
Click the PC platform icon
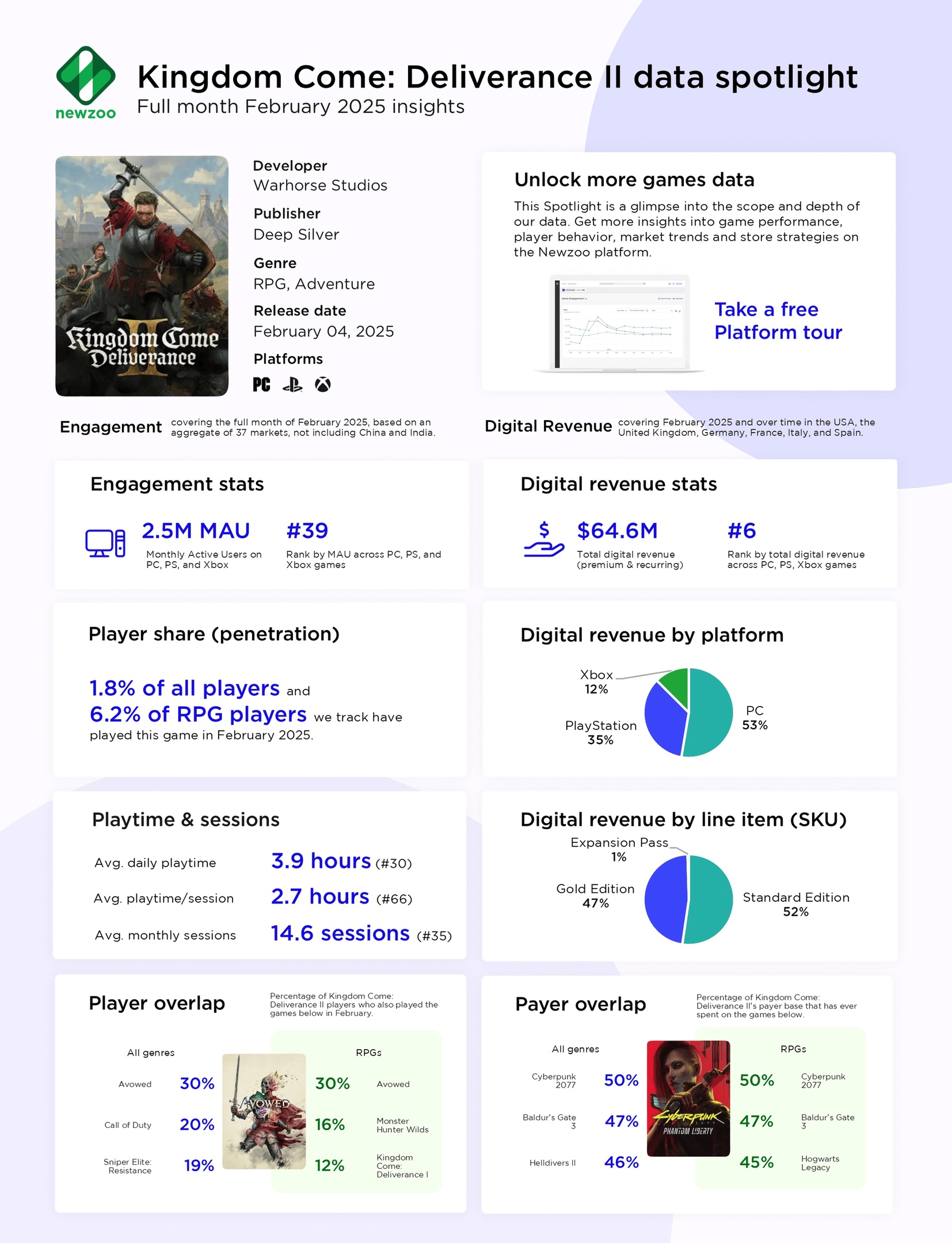point(262,384)
